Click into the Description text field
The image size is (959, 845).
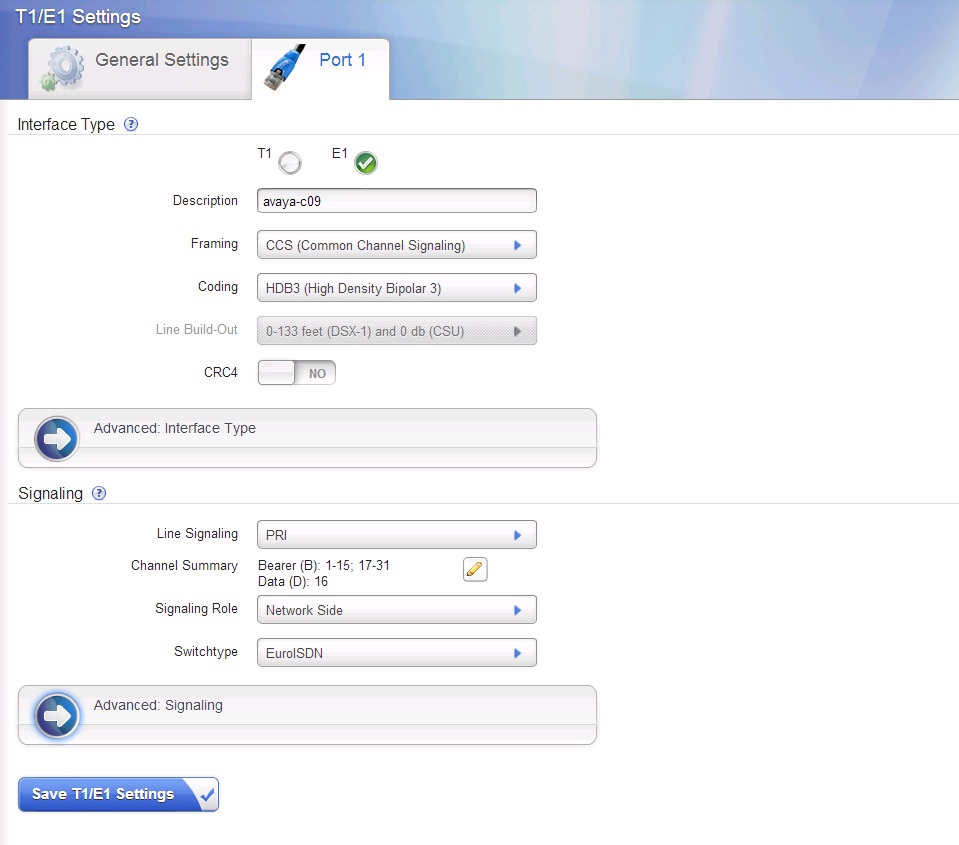[396, 201]
